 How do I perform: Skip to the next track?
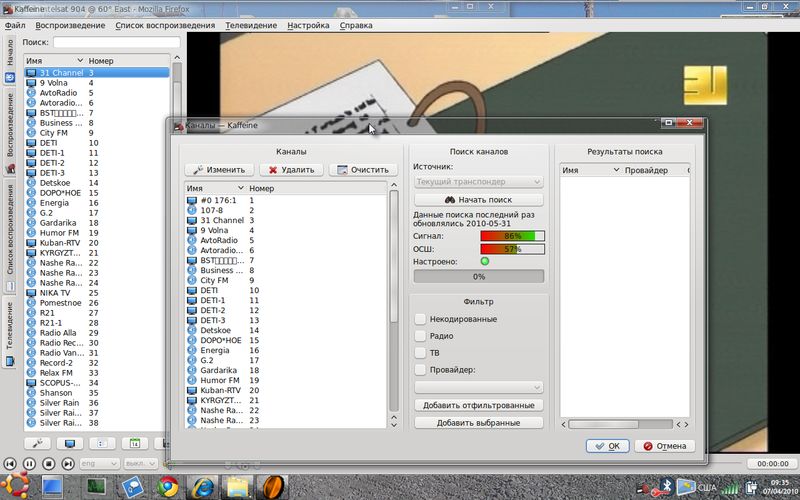(x=67, y=464)
